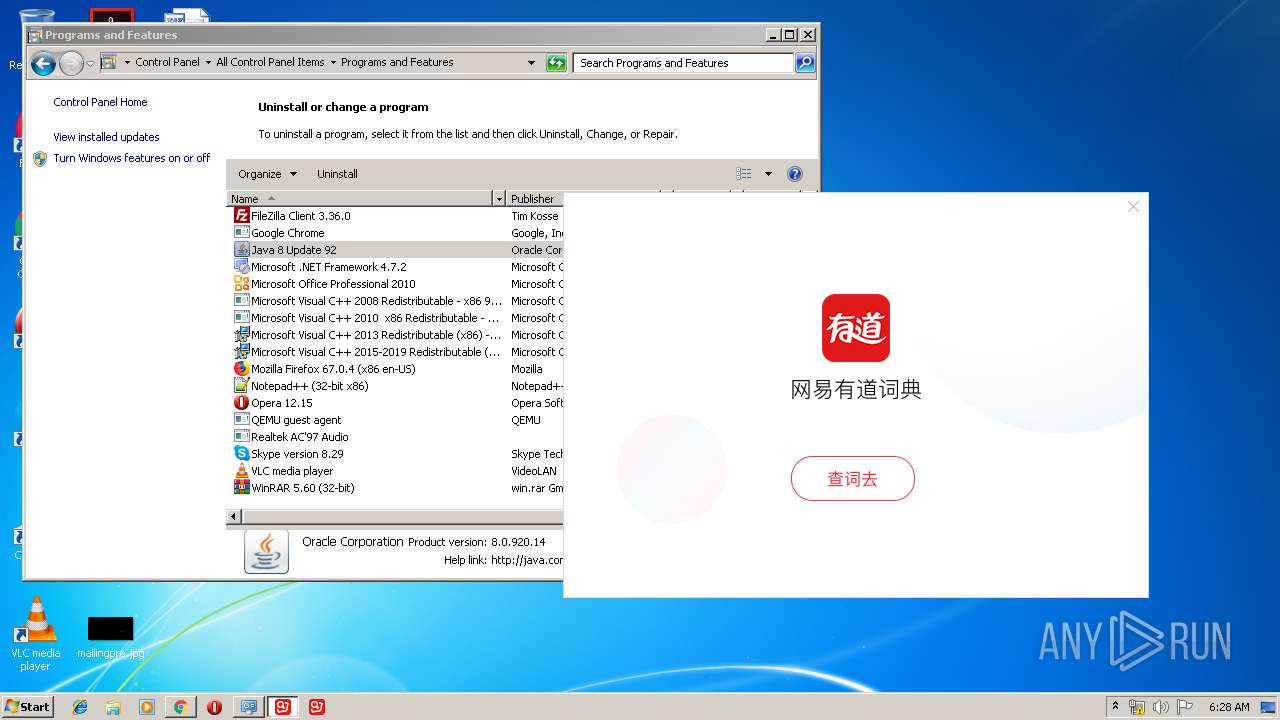Open Windows Explorer folder in taskbar
This screenshot has width=1280, height=720.
point(113,707)
